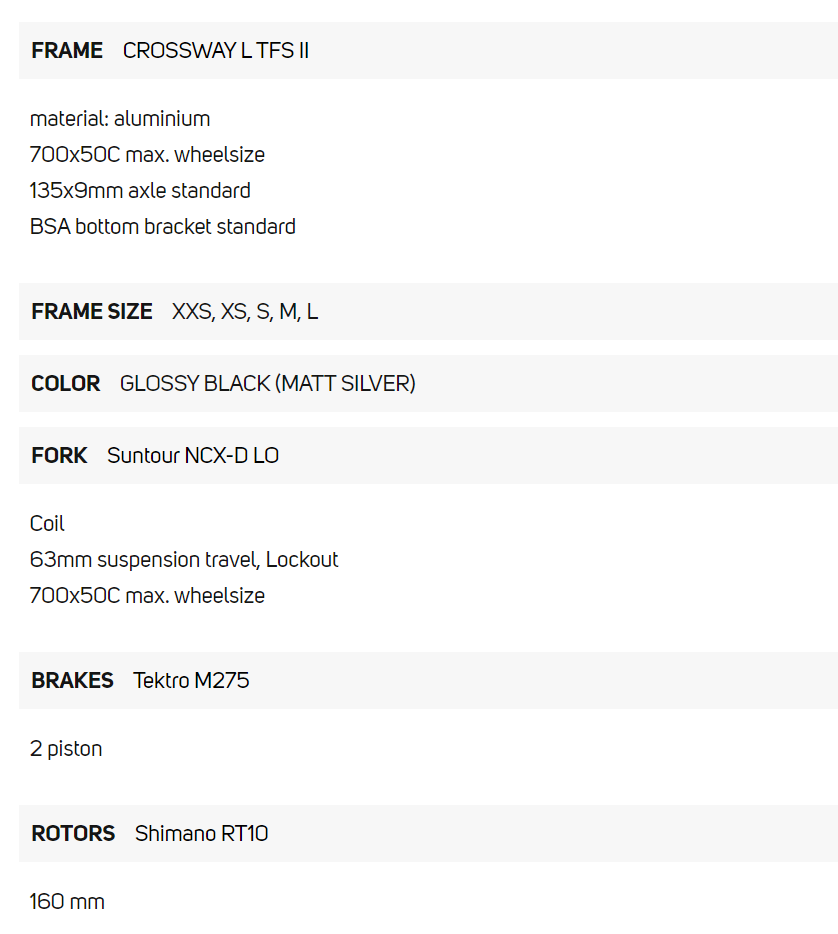Click the FRAME section header label

coord(67,51)
